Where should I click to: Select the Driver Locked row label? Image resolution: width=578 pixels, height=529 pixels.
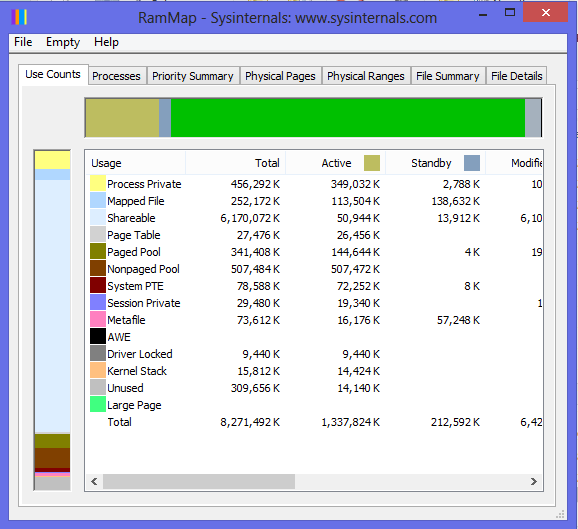tap(140, 354)
